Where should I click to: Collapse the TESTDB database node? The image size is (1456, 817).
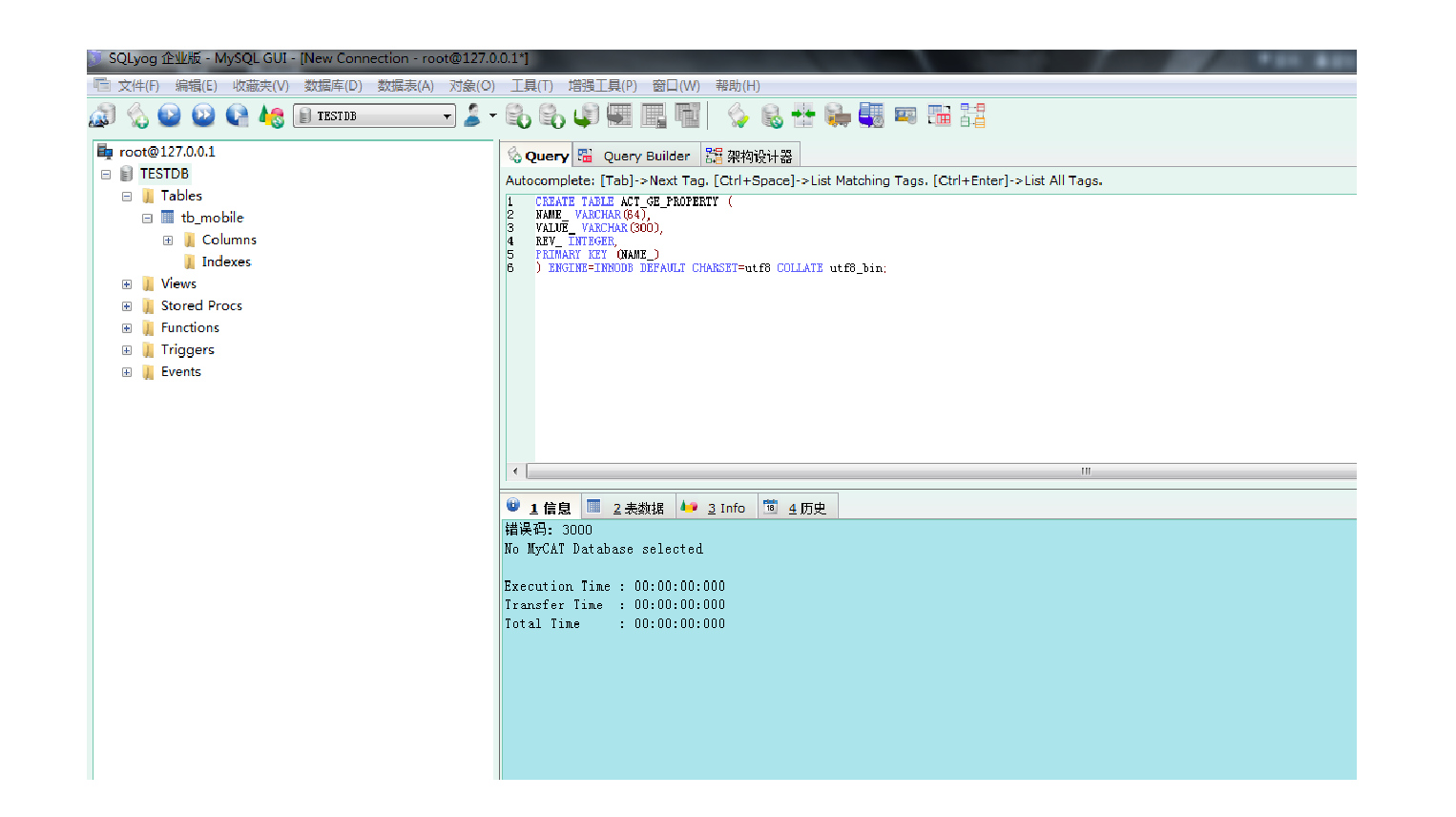pos(106,175)
